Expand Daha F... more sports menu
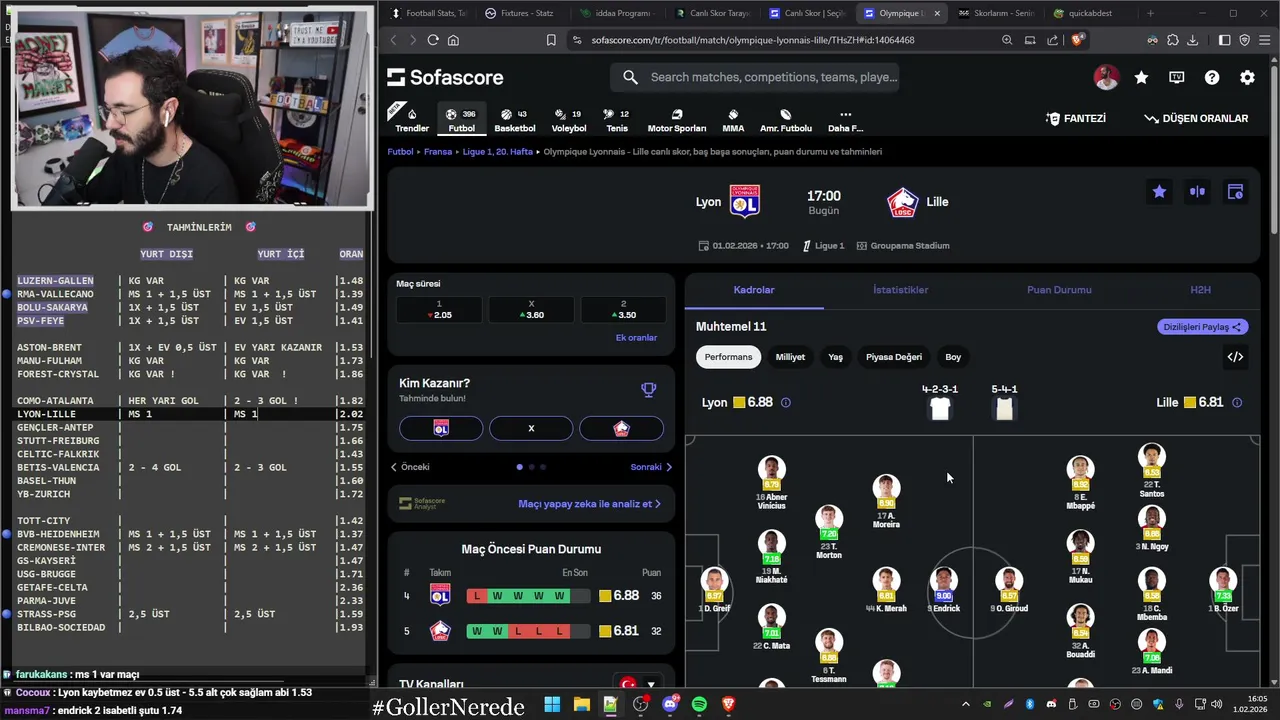 point(845,120)
